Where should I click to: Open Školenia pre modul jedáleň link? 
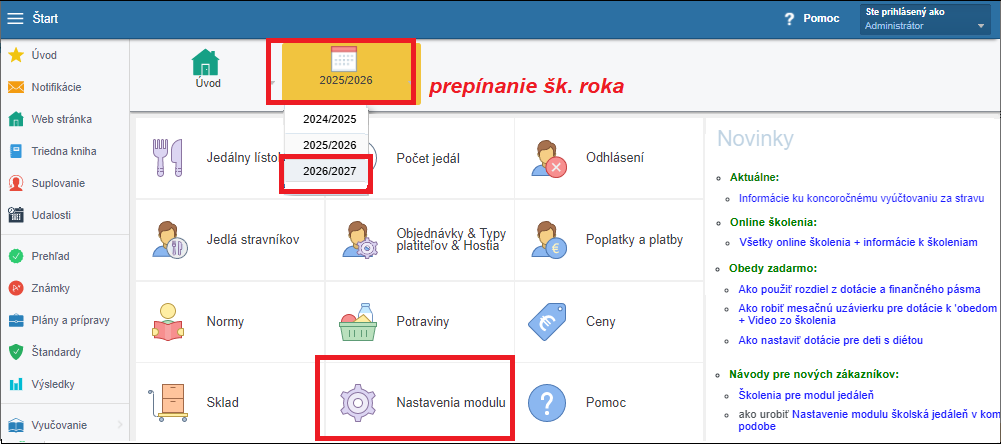pos(806,395)
